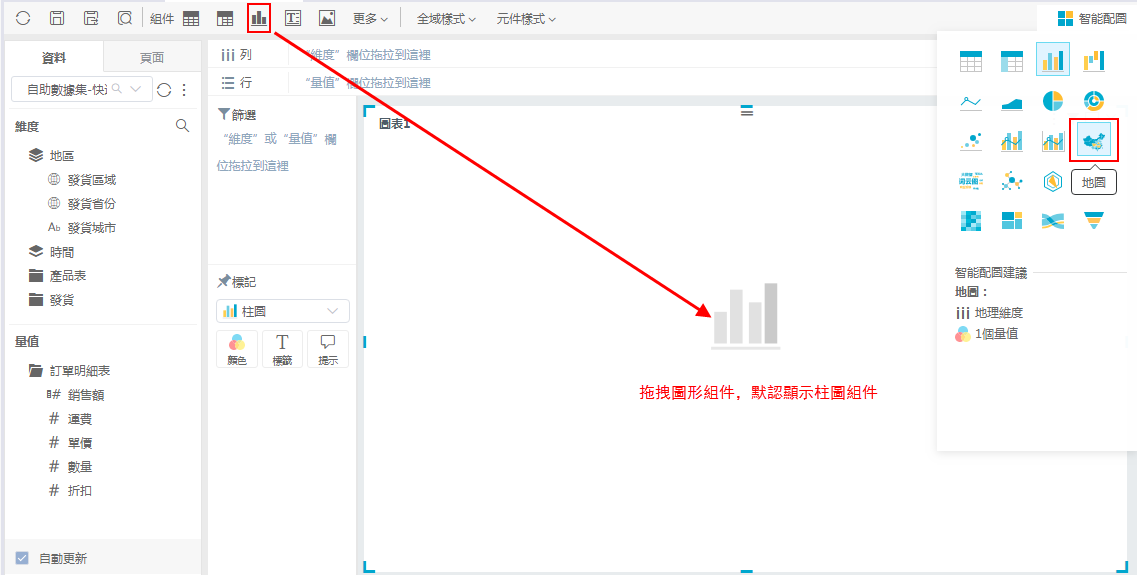Expand the 更多 dropdown menu
Viewport: 1137px width, 575px height.
tap(370, 18)
